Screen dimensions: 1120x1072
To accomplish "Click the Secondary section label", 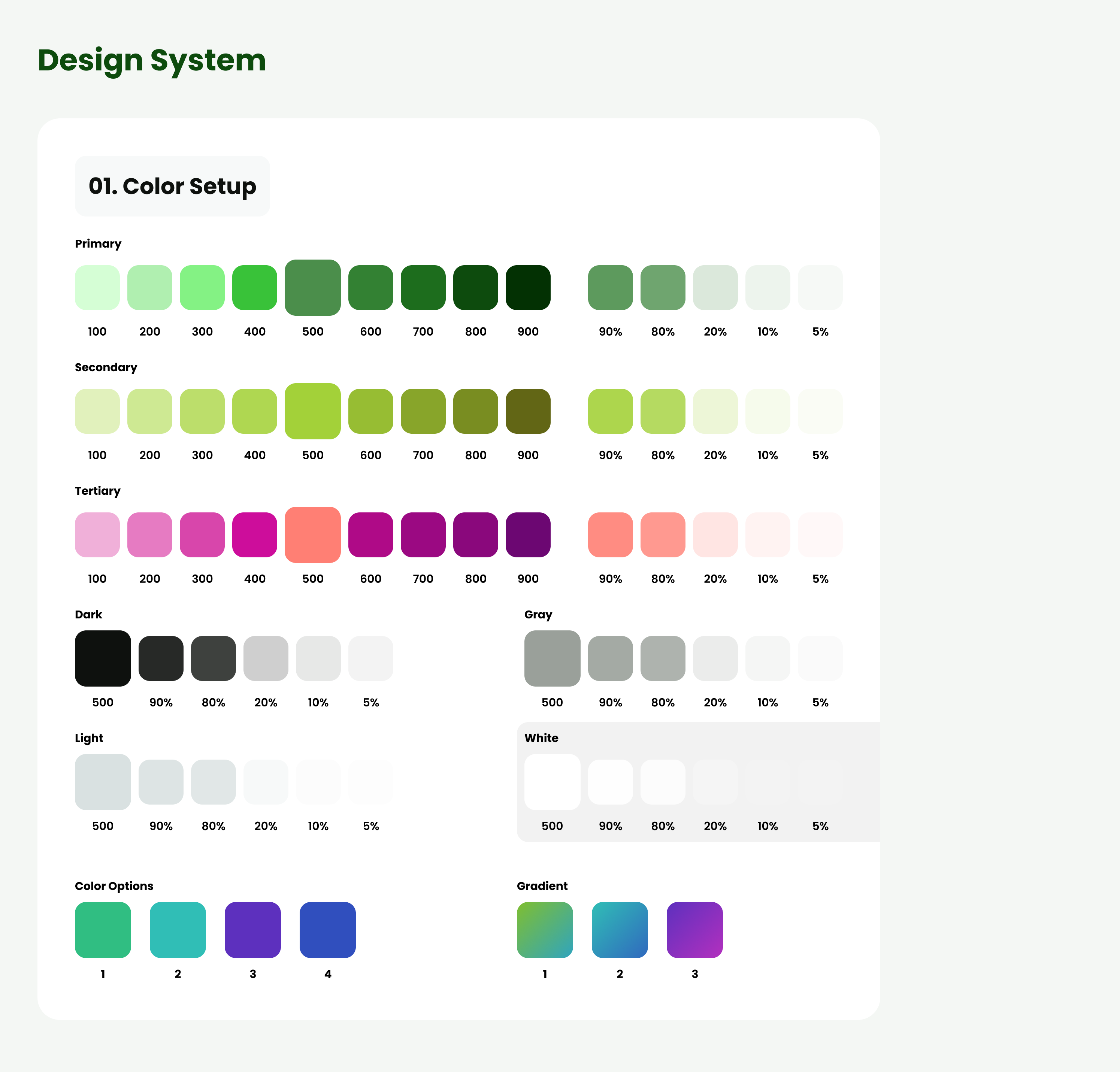I will tap(106, 367).
